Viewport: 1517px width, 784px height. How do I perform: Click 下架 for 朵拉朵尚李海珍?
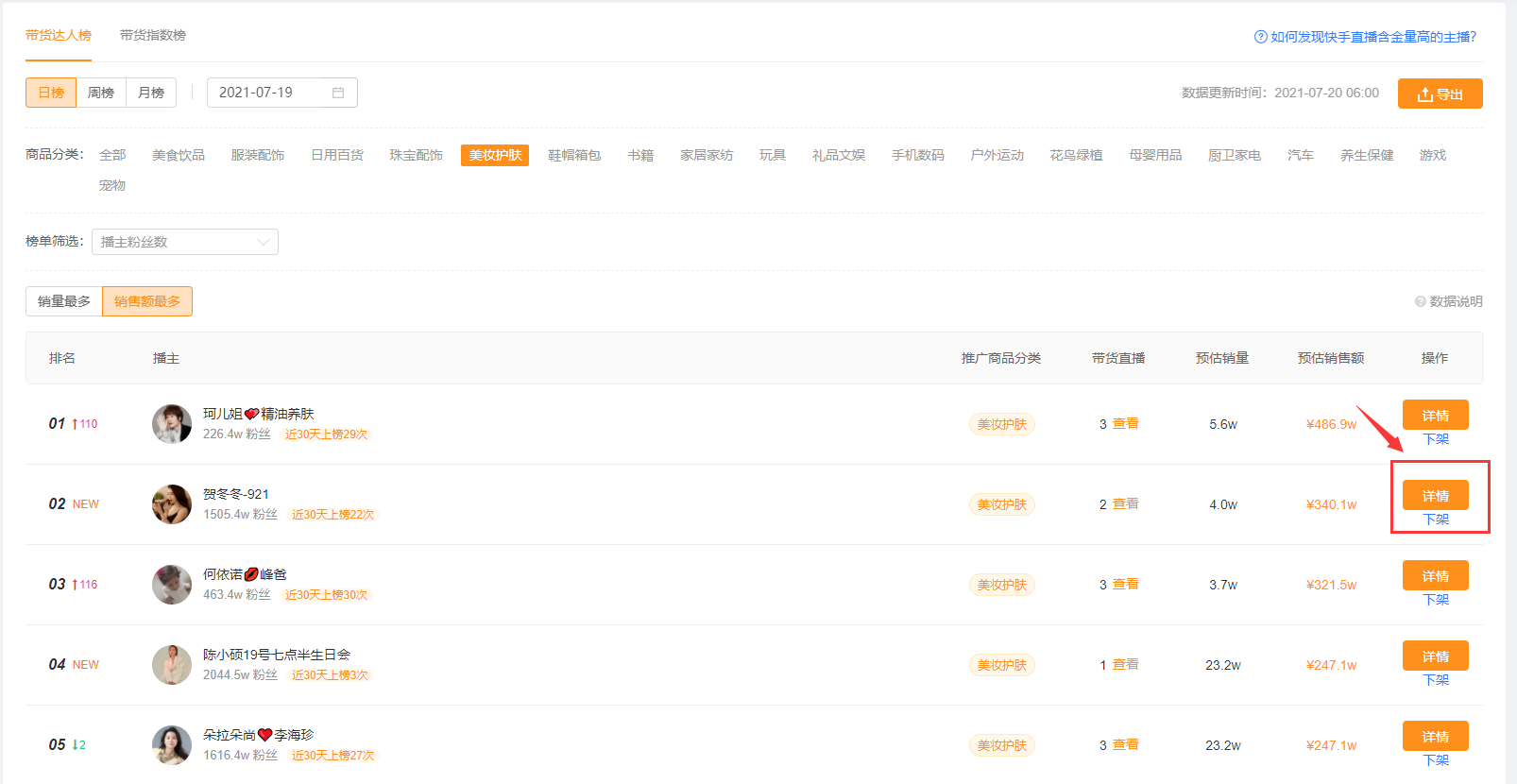point(1436,760)
